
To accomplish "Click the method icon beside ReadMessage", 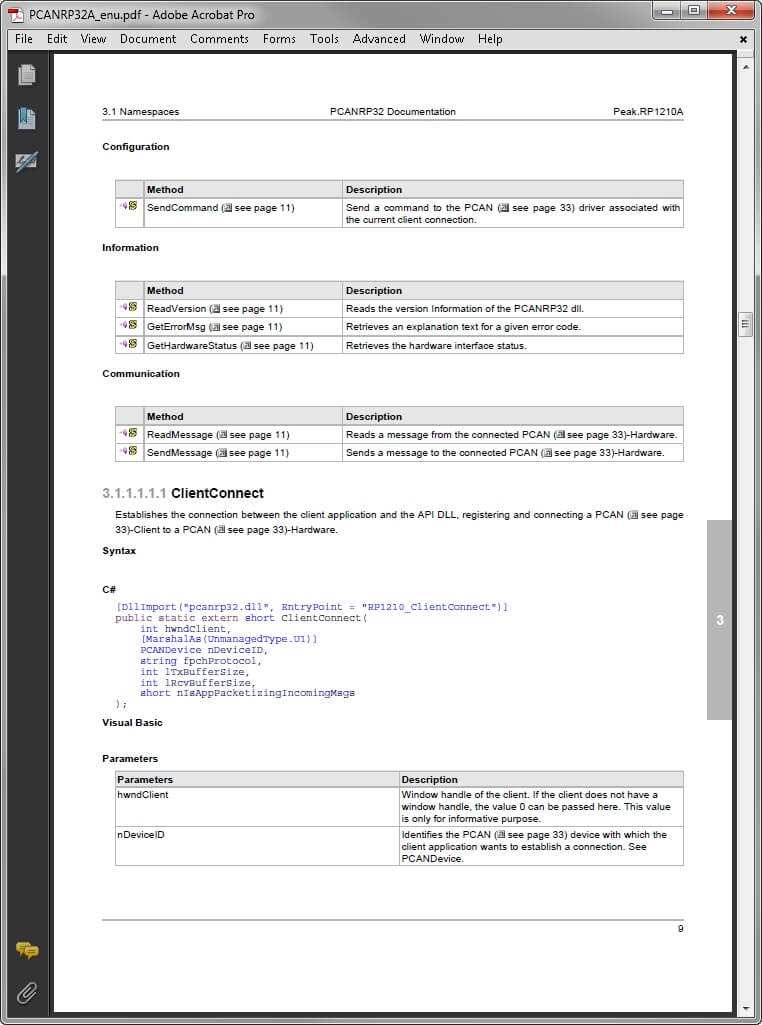I will click(x=128, y=434).
